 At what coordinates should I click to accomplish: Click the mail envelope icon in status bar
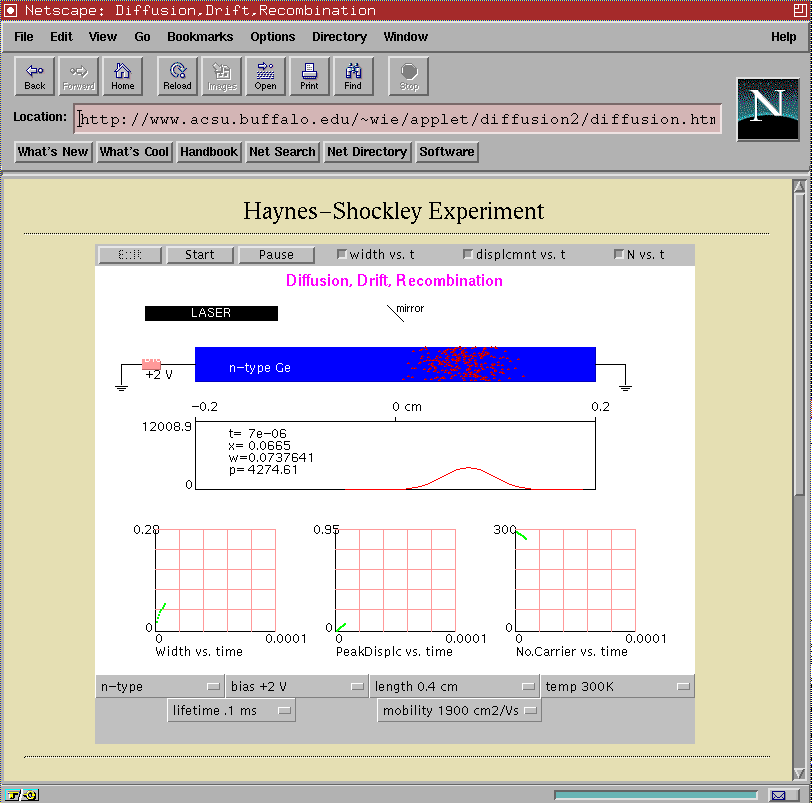(778, 795)
